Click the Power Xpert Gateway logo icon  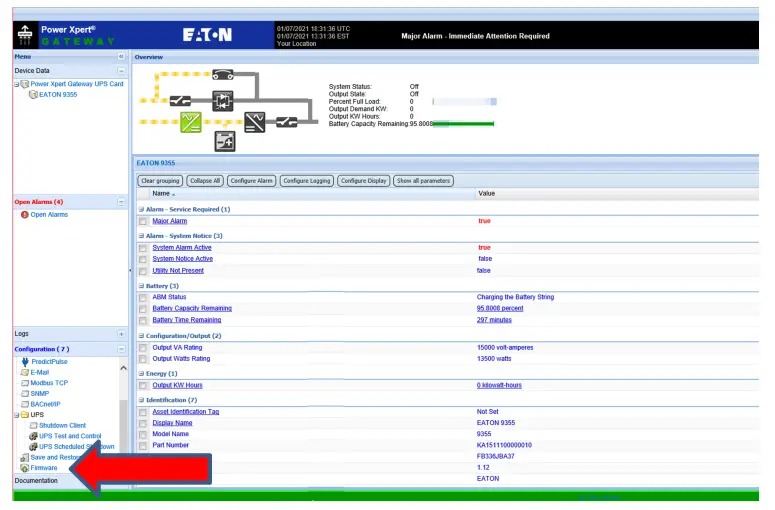point(25,35)
